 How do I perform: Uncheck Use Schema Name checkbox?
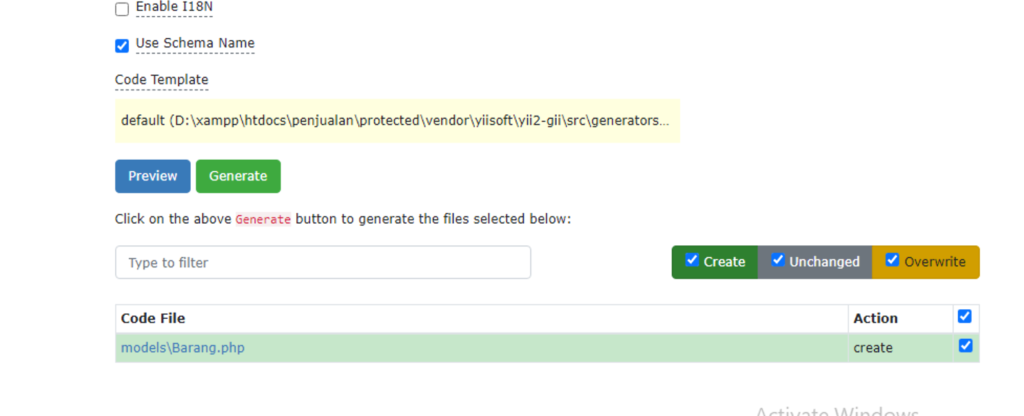tap(121, 46)
